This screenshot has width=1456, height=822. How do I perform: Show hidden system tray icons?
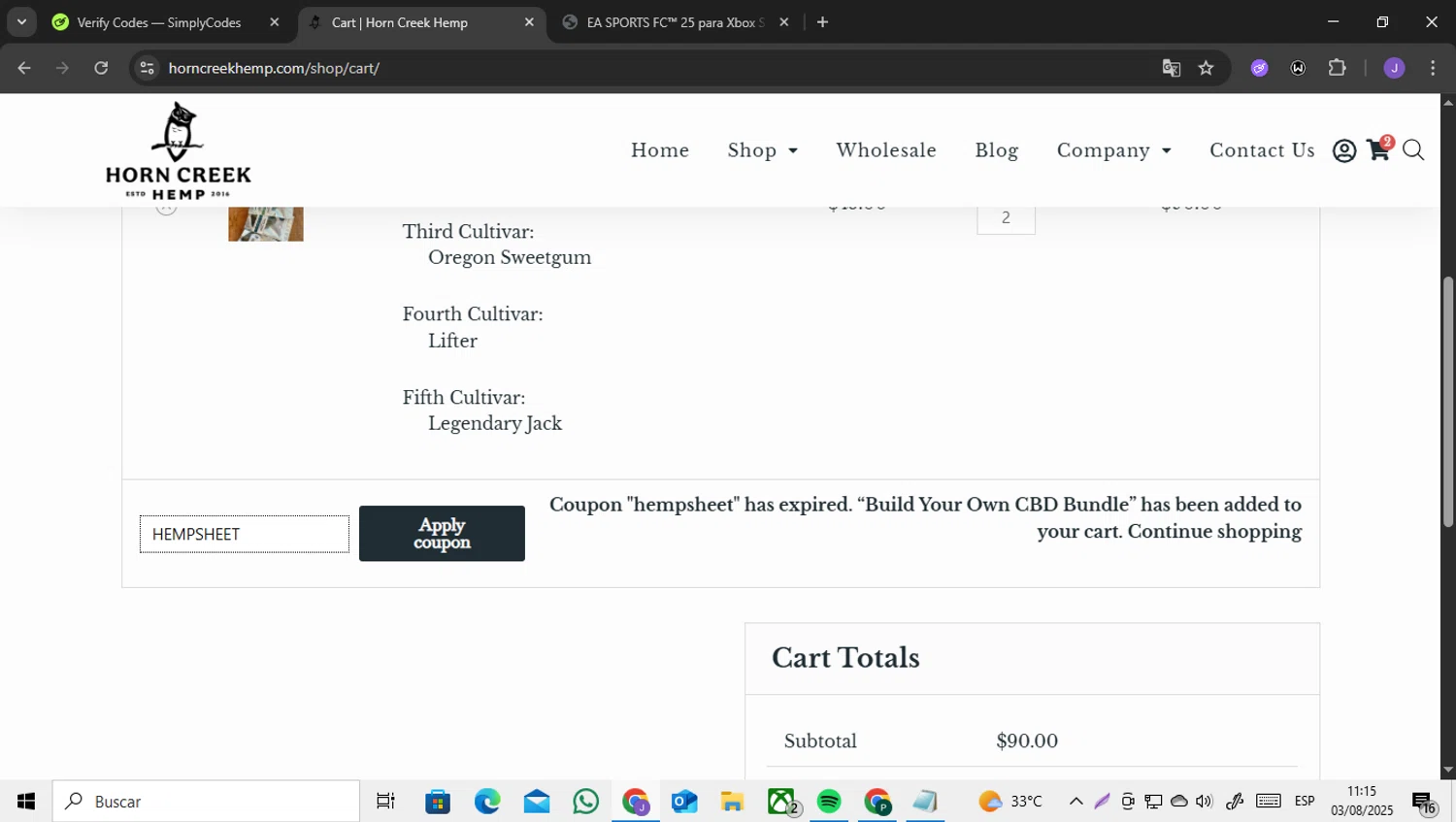[x=1075, y=802]
